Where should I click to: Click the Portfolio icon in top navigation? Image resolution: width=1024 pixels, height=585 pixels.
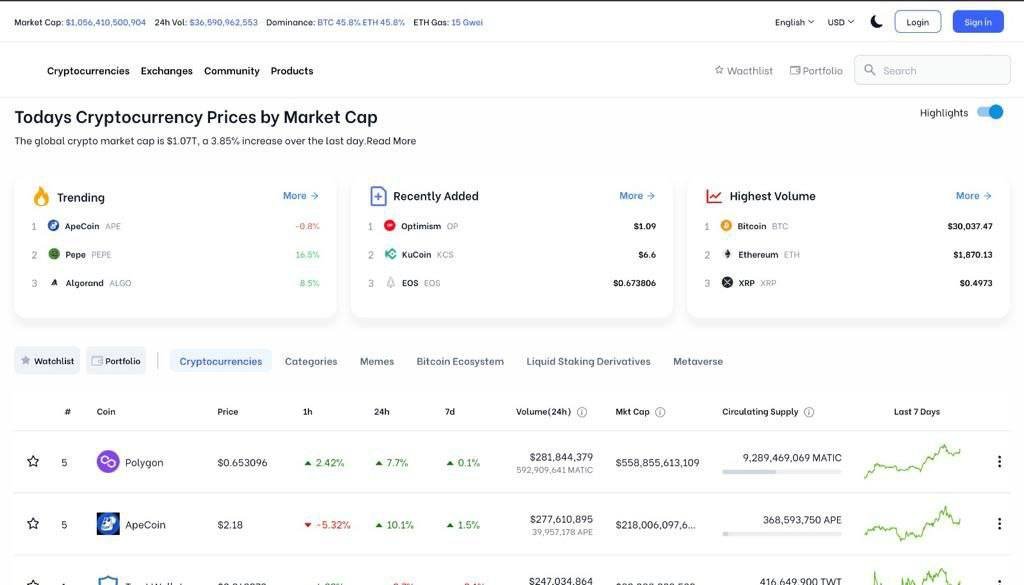click(795, 70)
